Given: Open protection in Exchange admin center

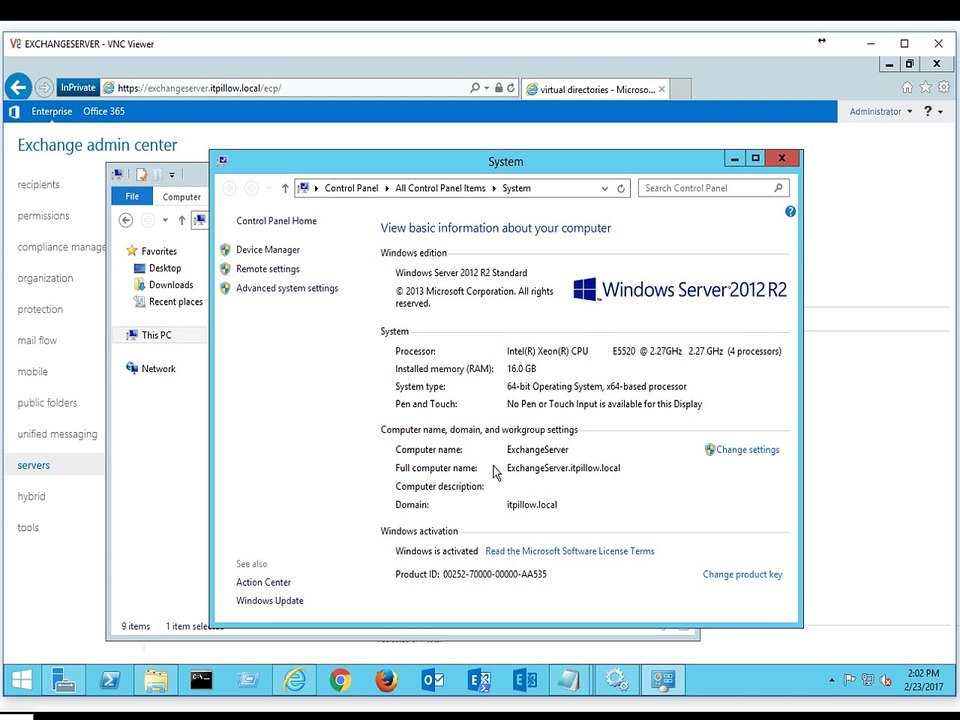Looking at the screenshot, I should tap(40, 309).
